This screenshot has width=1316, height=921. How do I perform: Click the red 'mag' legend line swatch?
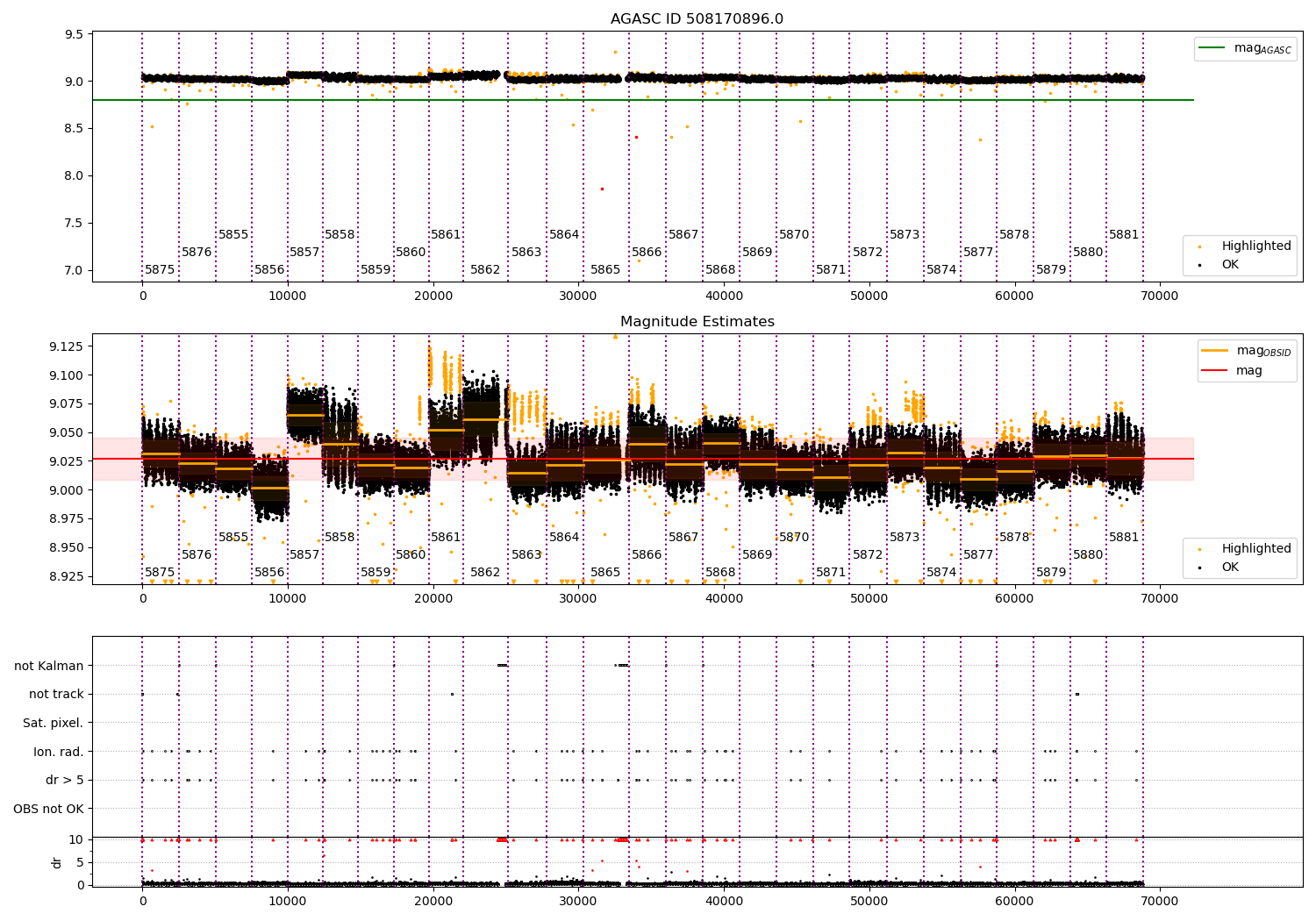[x=1216, y=371]
